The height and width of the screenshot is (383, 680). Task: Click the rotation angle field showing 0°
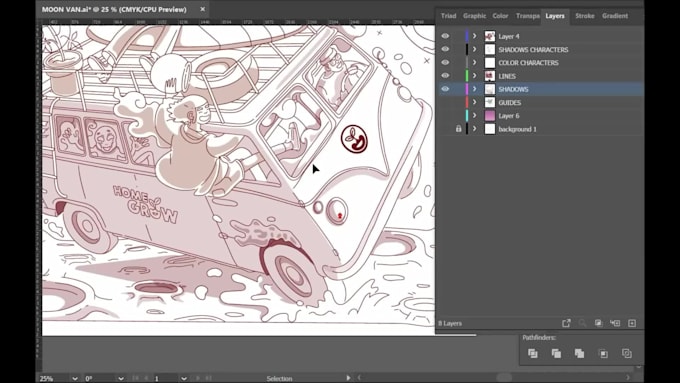tap(99, 378)
